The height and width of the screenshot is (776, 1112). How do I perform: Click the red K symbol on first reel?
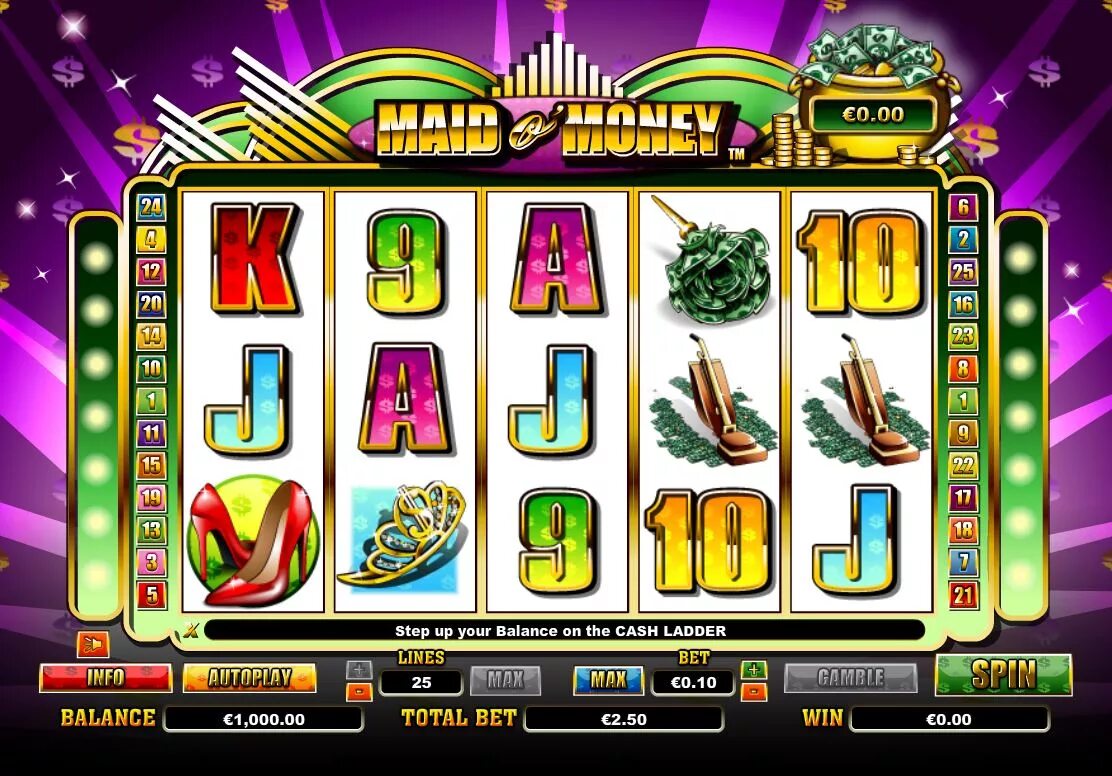pos(253,258)
